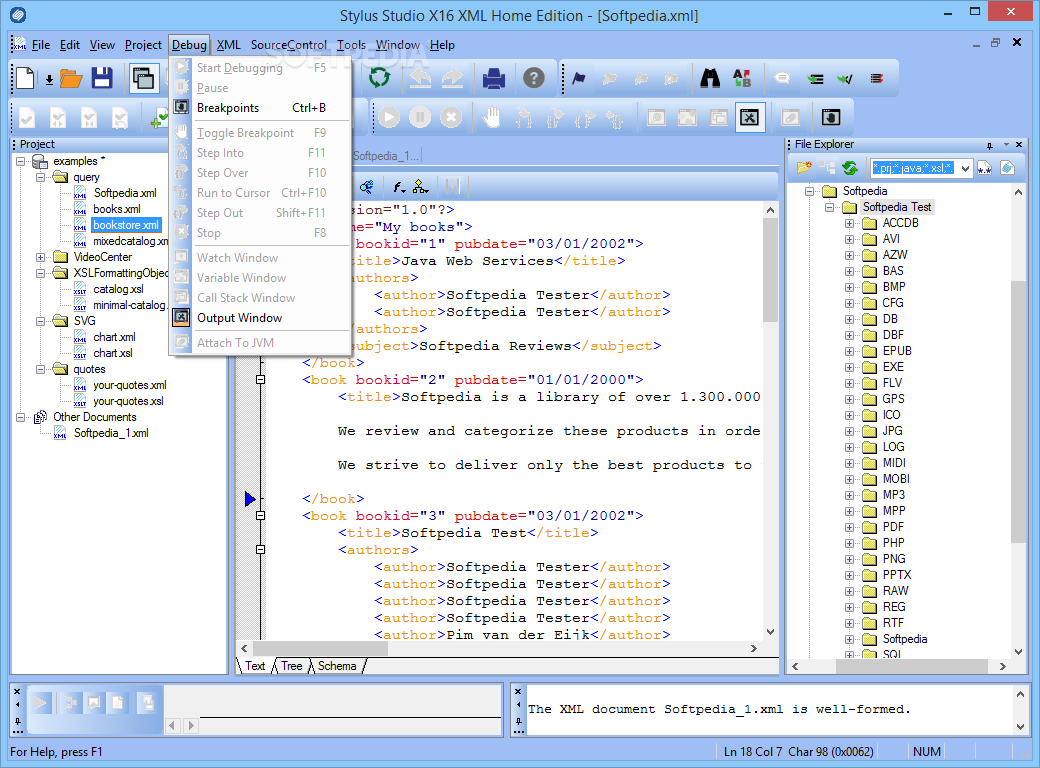The image size is (1040, 768).
Task: Close the File Explorer panel
Action: 1019,145
